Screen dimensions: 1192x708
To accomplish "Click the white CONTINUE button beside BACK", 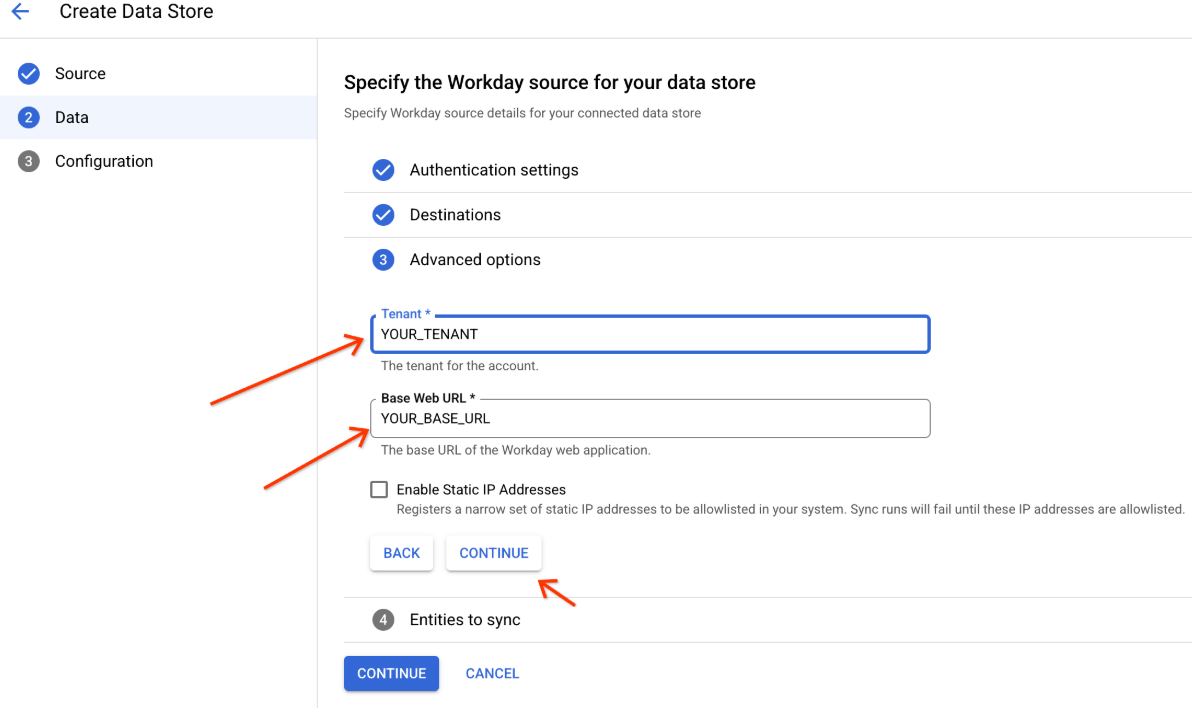I will [493, 553].
